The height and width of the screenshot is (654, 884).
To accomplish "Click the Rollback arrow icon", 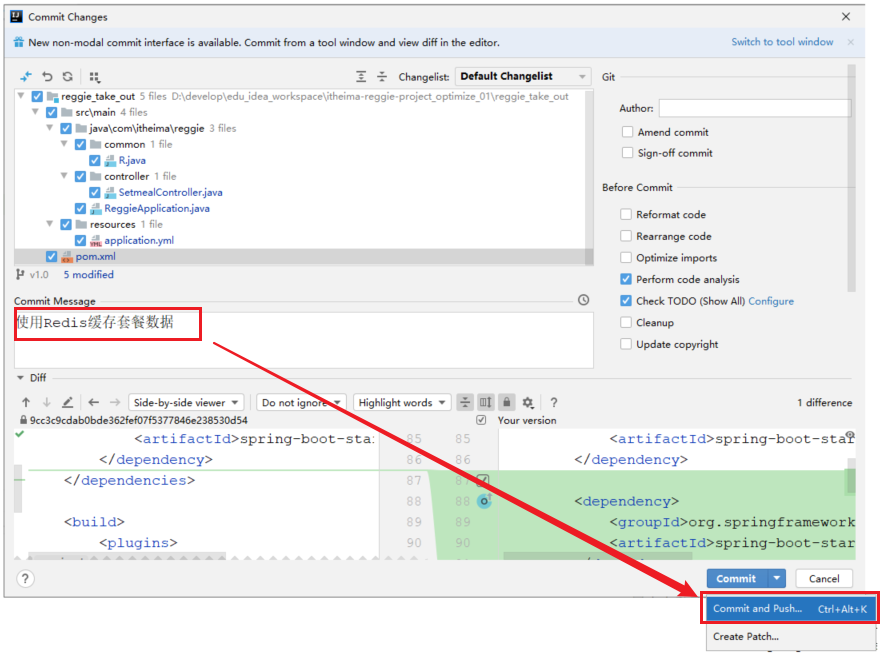I will 47,76.
